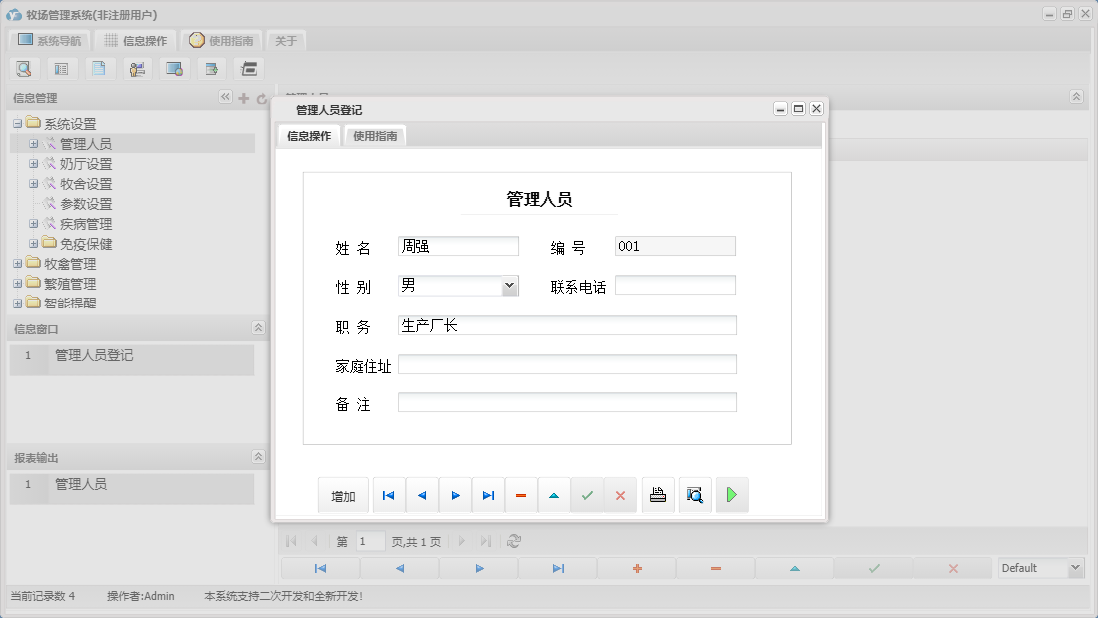Click the document icon in the toolbar

99,68
